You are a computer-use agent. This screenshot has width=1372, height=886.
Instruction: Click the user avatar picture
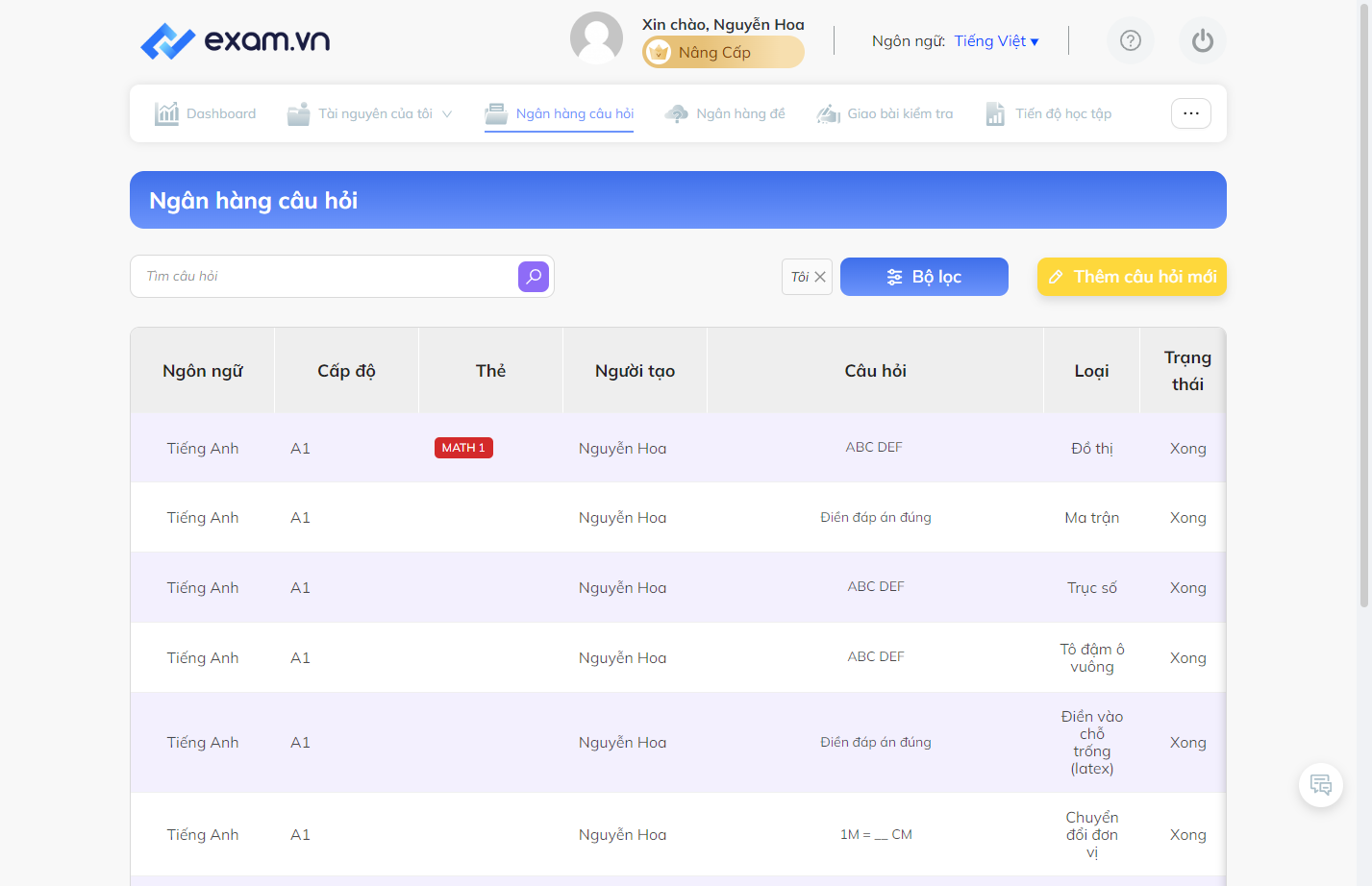click(x=597, y=38)
